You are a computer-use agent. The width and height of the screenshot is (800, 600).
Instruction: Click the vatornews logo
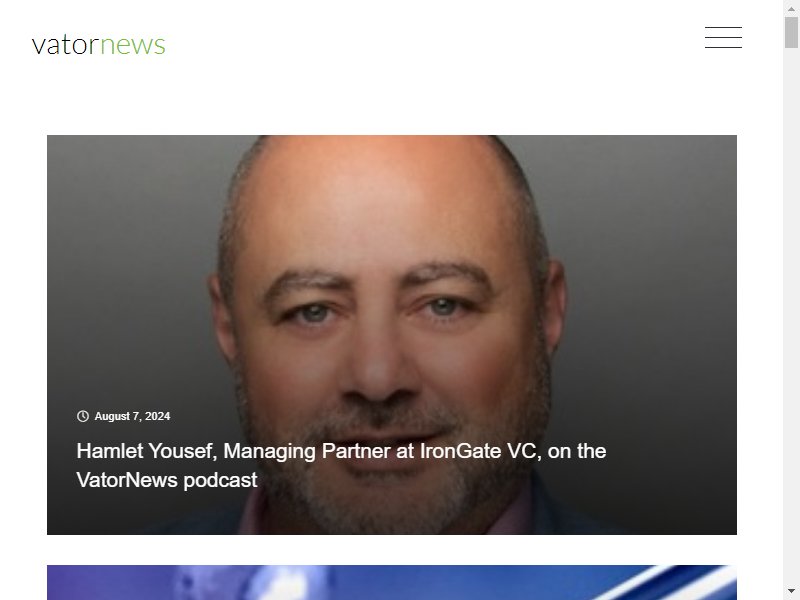coord(98,44)
